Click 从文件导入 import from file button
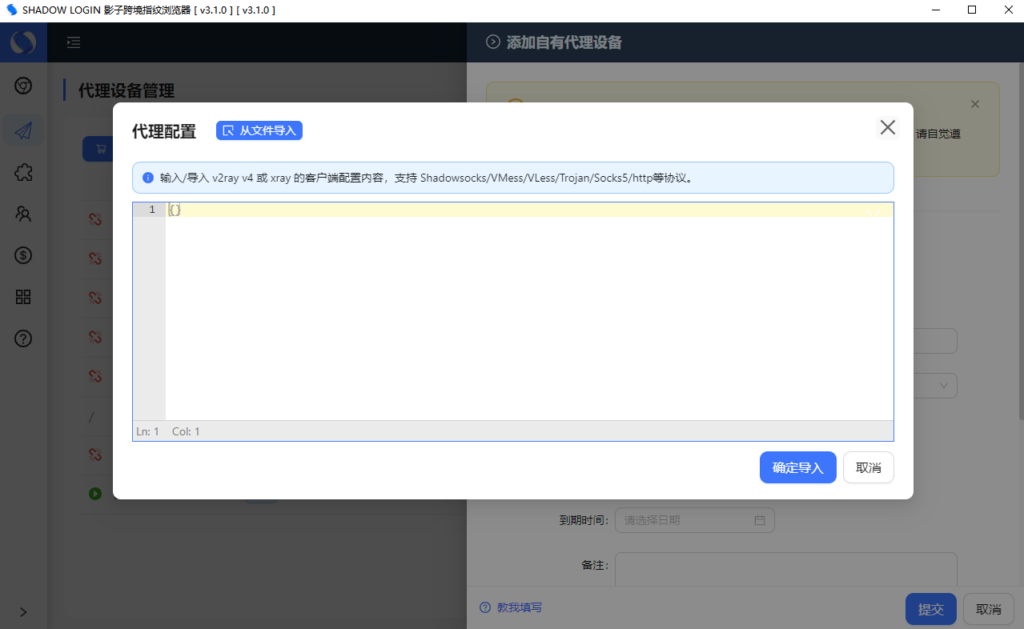Image resolution: width=1024 pixels, height=629 pixels. pyautogui.click(x=259, y=131)
